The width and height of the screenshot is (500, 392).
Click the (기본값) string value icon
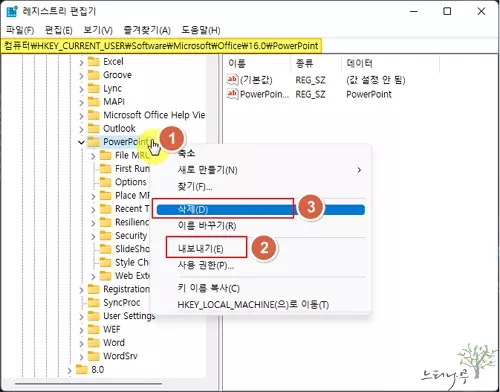(x=232, y=80)
